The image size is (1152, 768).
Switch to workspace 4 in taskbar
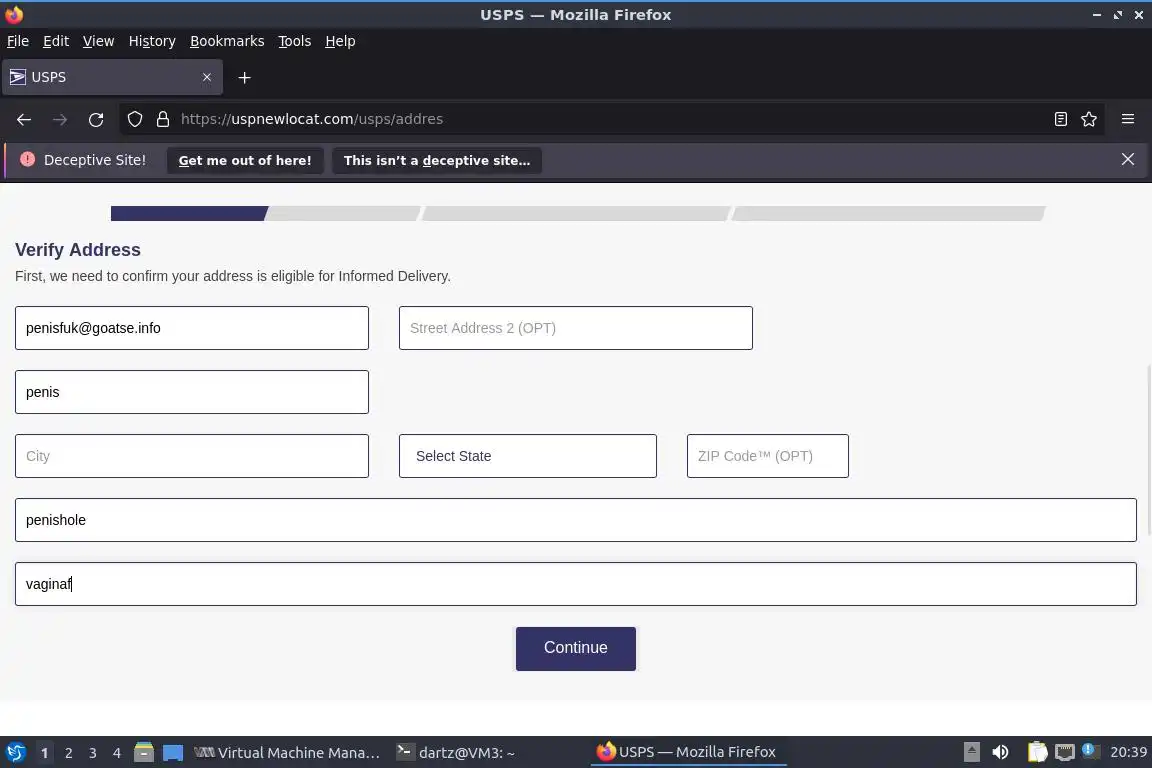pos(116,753)
